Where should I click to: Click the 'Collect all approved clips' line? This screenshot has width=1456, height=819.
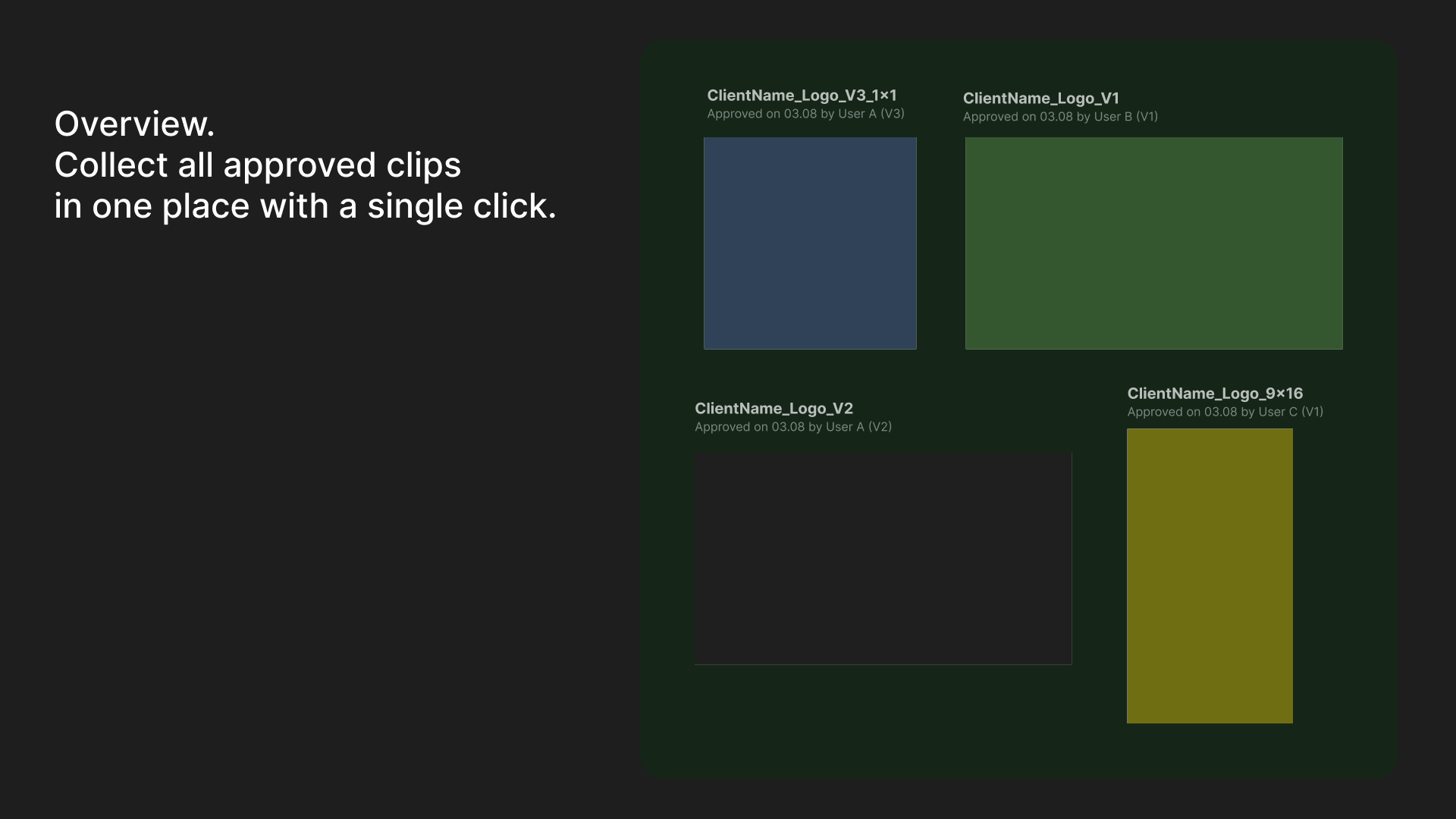pyautogui.click(x=258, y=165)
